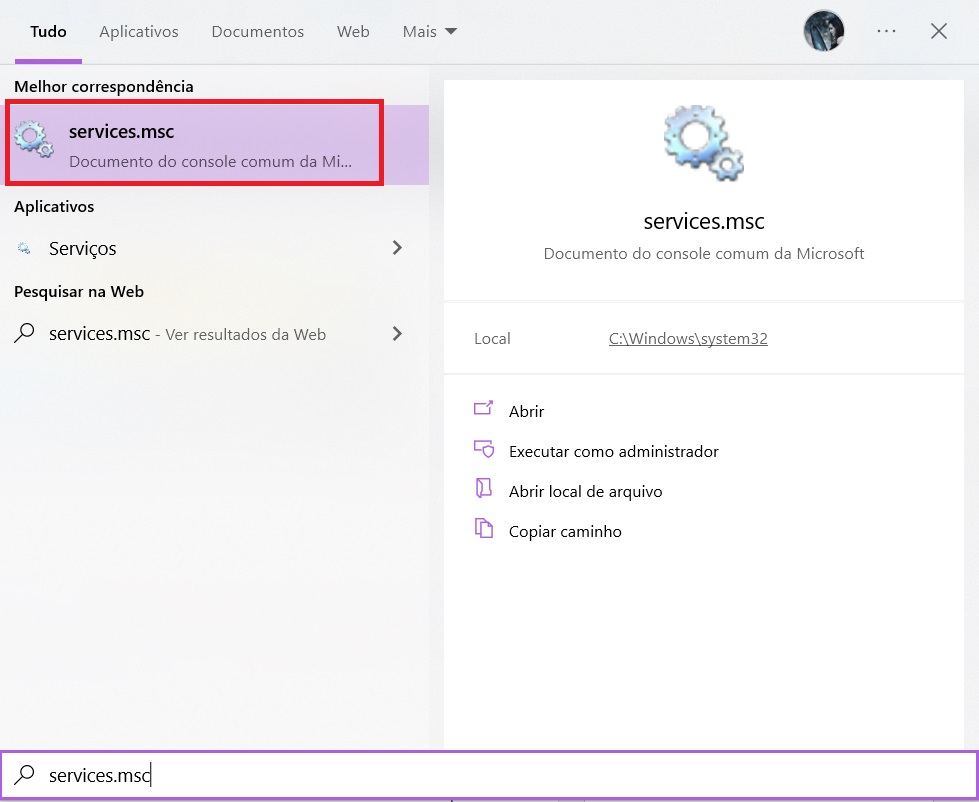Select Copiar caminho action
Screen dimensions: 979x802
pyautogui.click(x=565, y=532)
